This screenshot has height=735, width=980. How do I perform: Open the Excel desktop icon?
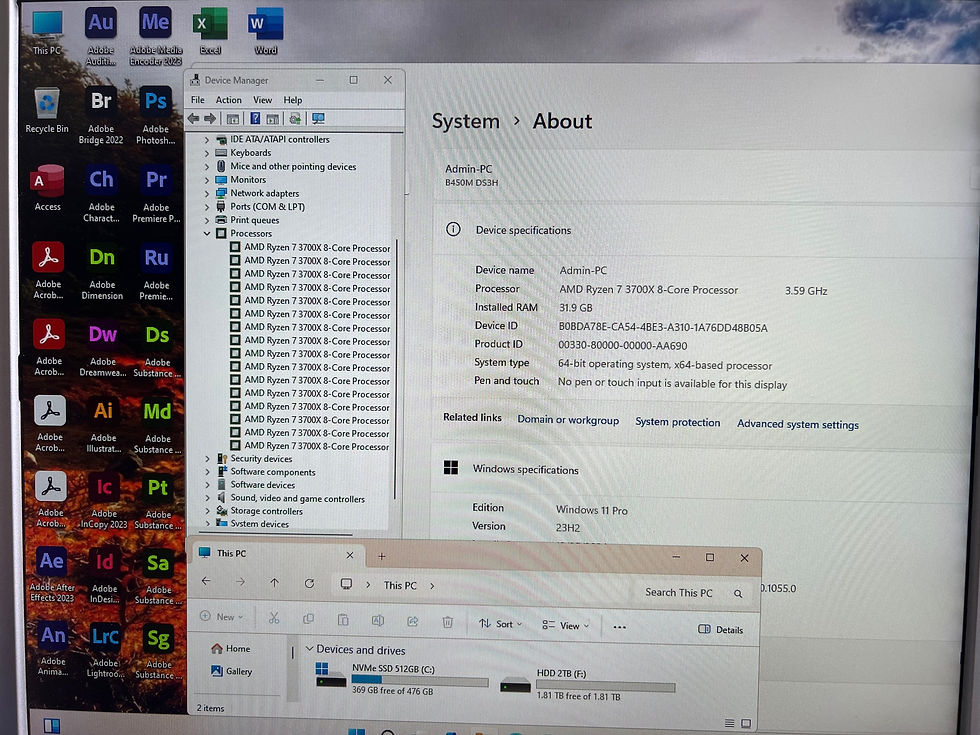[x=211, y=32]
